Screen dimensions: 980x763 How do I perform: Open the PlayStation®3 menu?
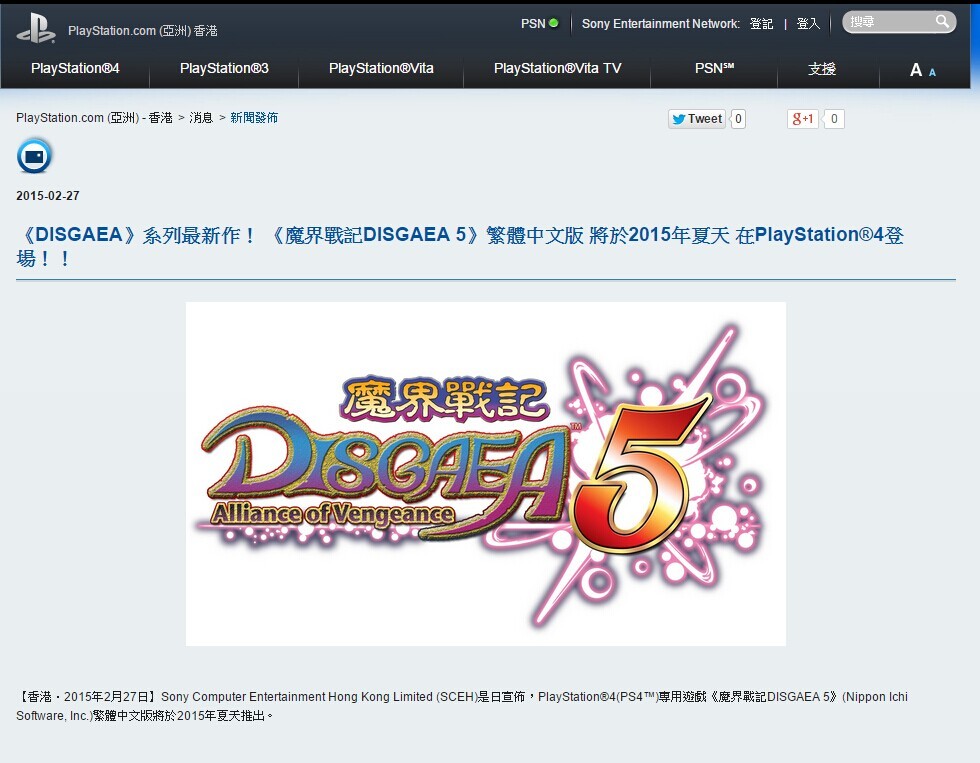(224, 69)
